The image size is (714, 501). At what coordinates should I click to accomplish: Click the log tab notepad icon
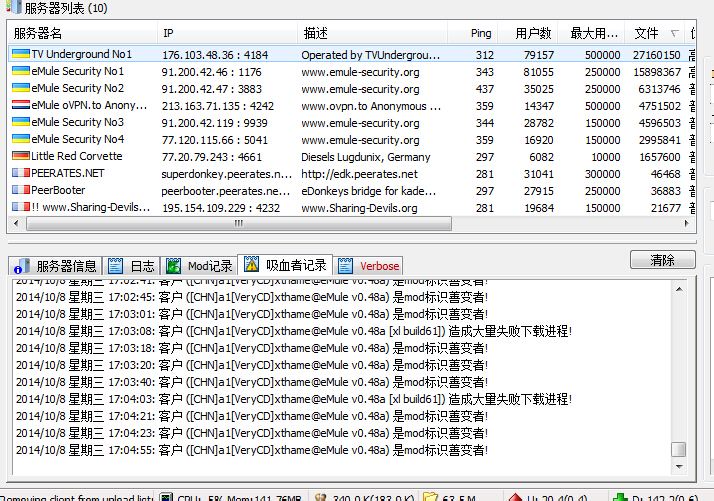[x=115, y=266]
